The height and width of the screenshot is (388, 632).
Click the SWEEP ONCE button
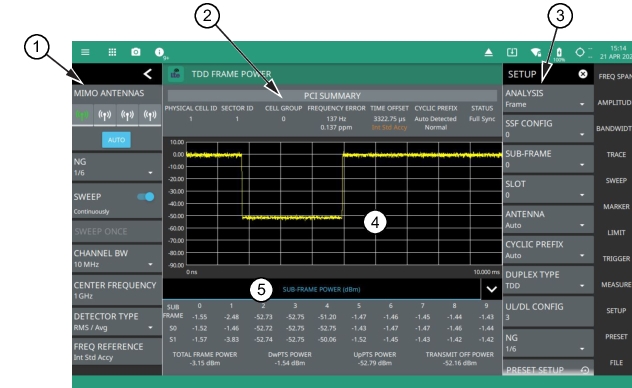pyautogui.click(x=117, y=232)
